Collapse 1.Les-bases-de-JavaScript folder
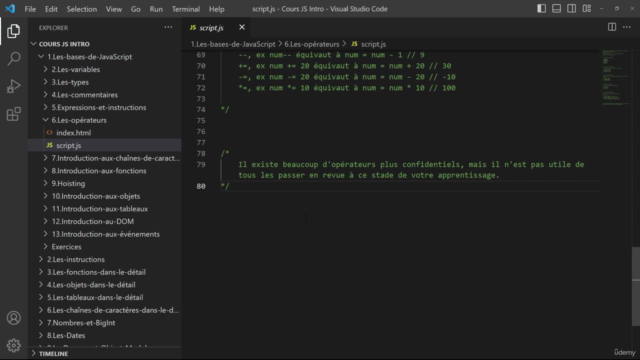The height and width of the screenshot is (360, 640). (x=105, y=57)
